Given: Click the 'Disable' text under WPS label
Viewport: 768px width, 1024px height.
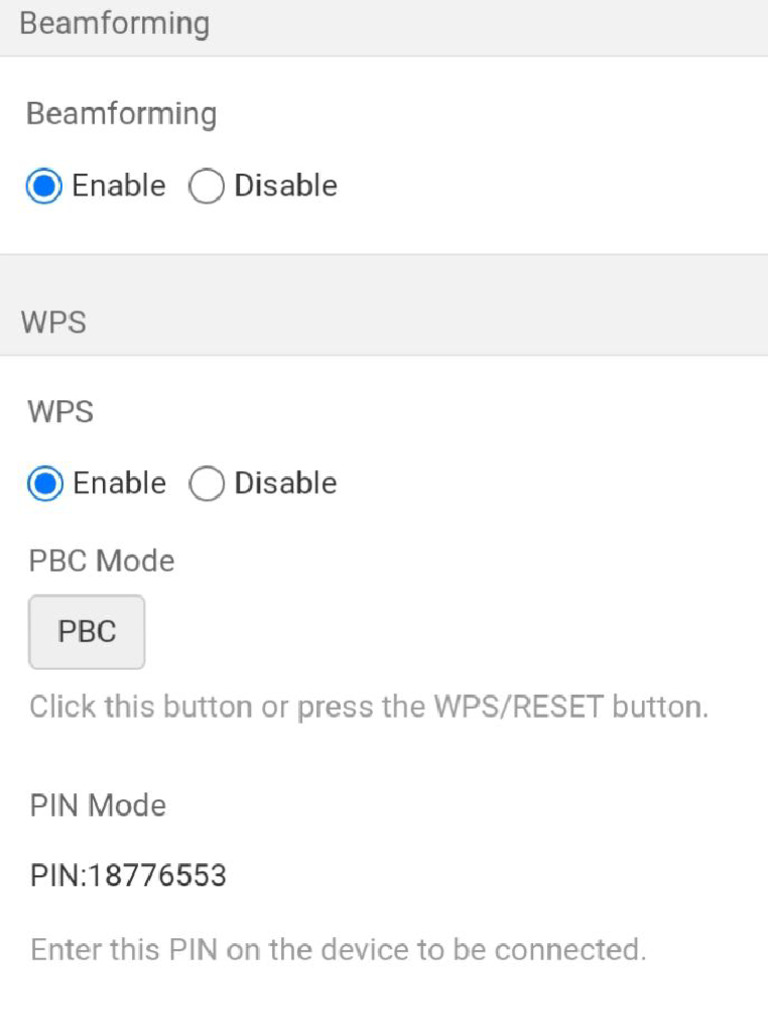Looking at the screenshot, I should 285,484.
